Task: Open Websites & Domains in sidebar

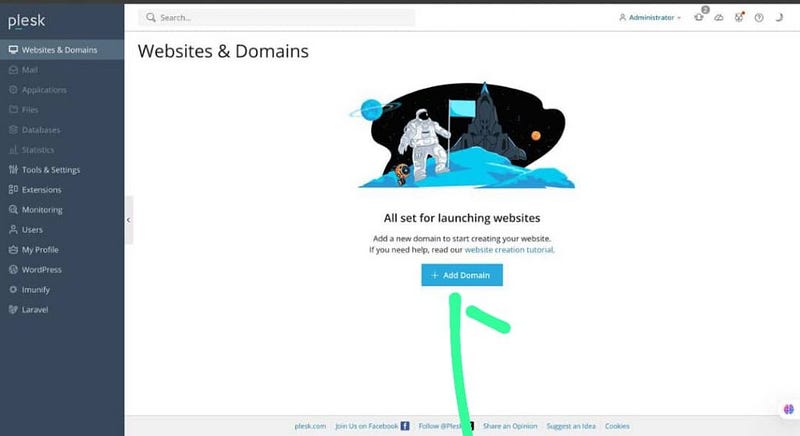Action: click(62, 50)
